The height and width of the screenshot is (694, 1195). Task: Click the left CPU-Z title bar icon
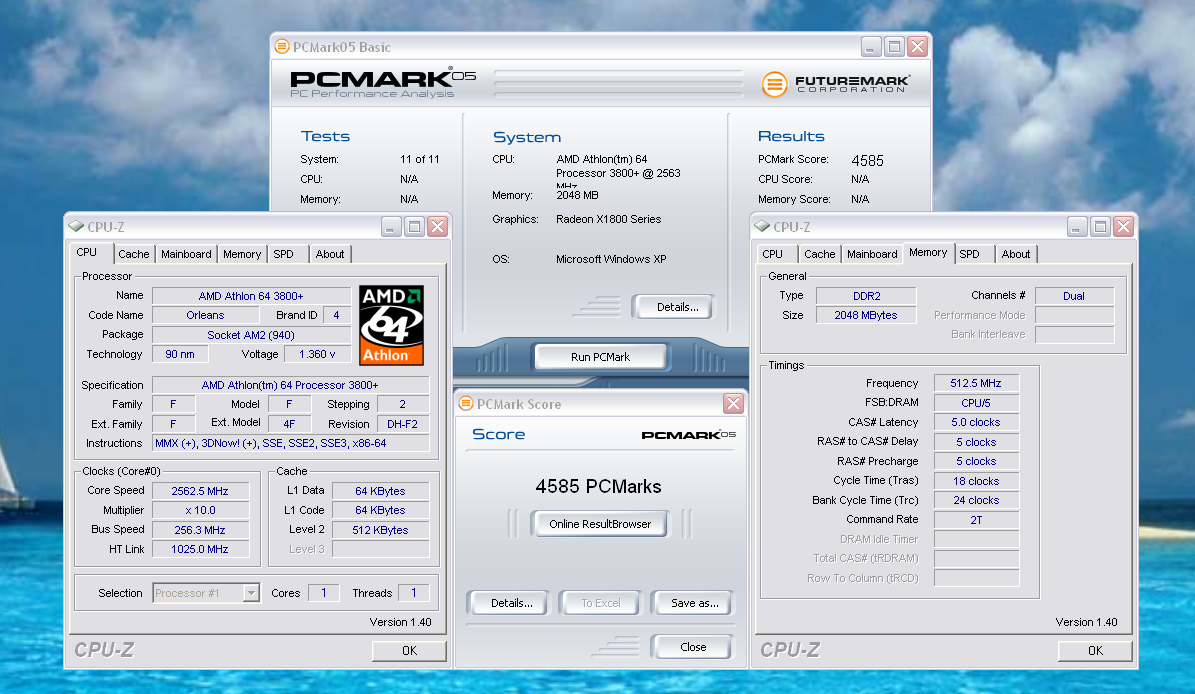tap(75, 226)
